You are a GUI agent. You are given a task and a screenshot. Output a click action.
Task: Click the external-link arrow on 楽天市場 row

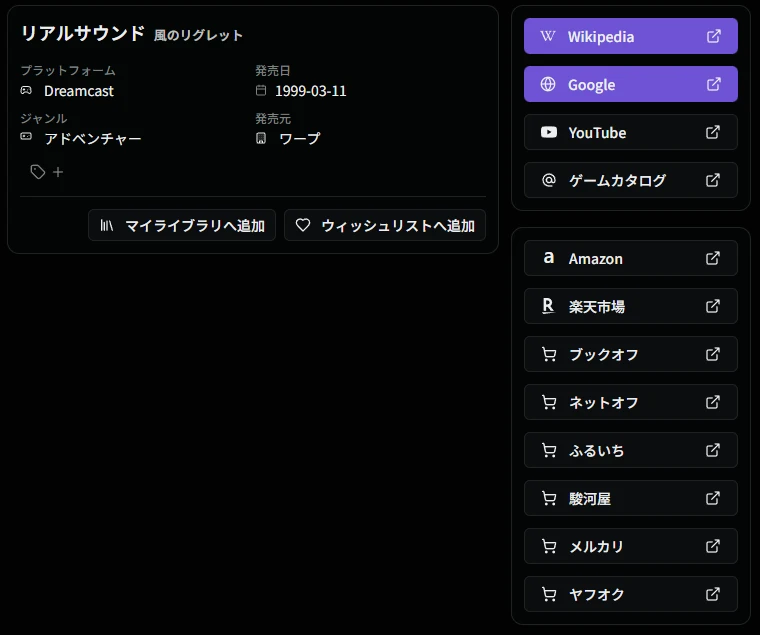coord(713,306)
